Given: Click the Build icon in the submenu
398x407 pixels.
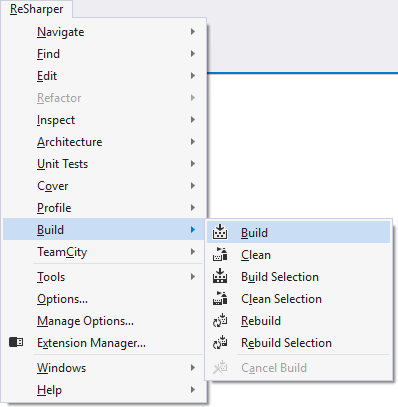Looking at the screenshot, I should coord(220,232).
